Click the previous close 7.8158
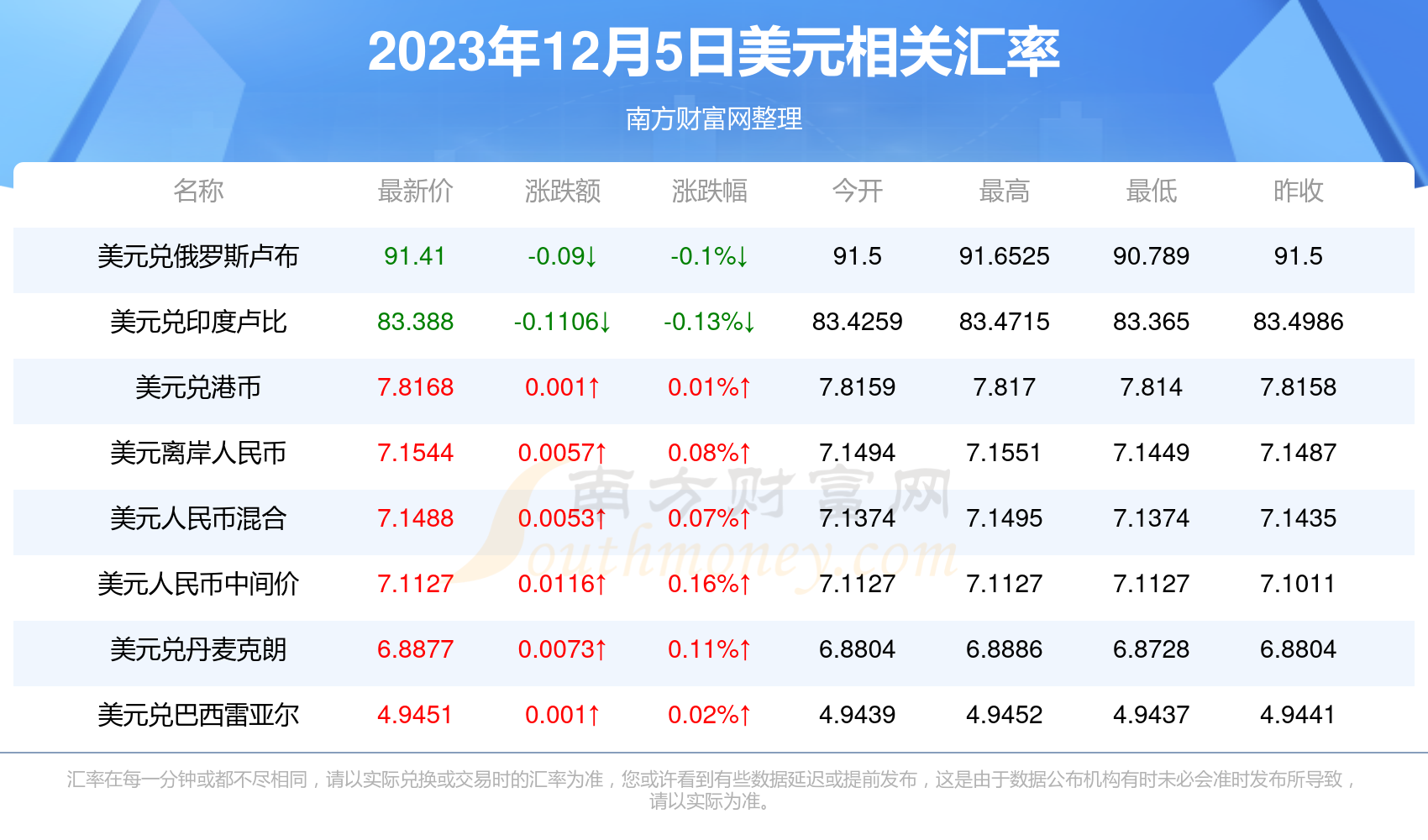Screen dimensions: 1428x840 pos(1299,387)
